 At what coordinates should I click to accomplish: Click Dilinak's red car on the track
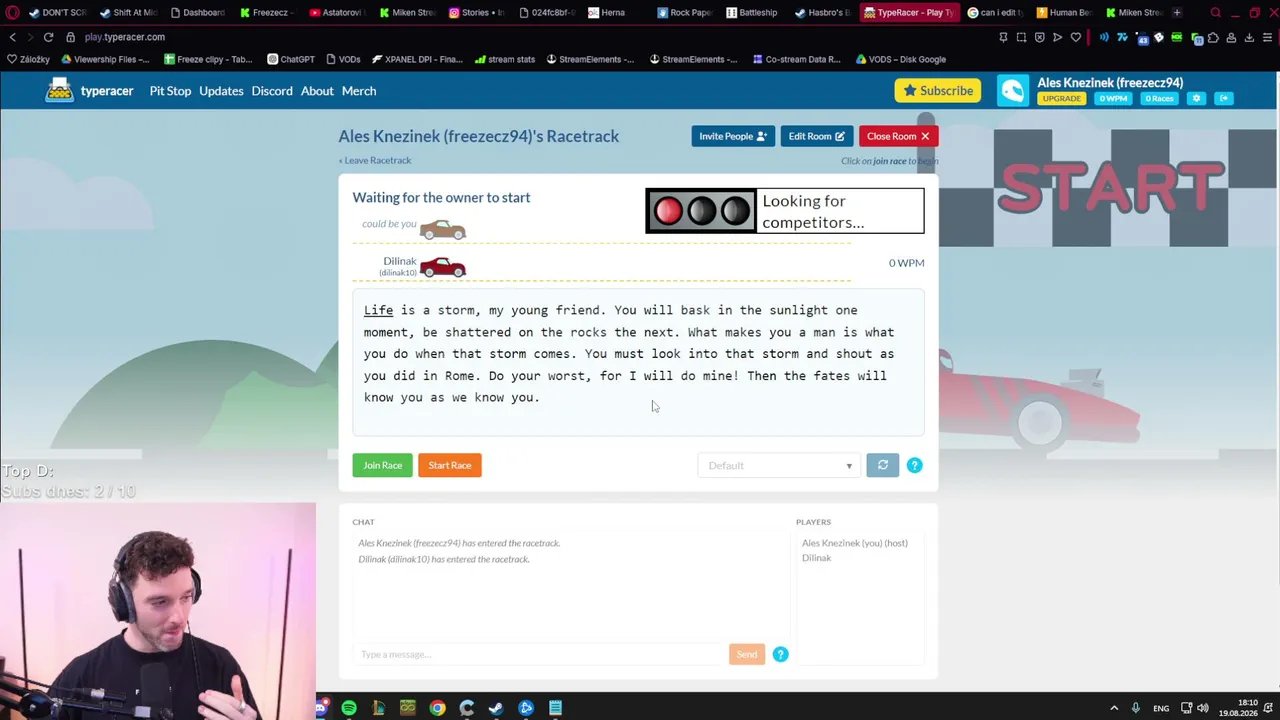443,267
